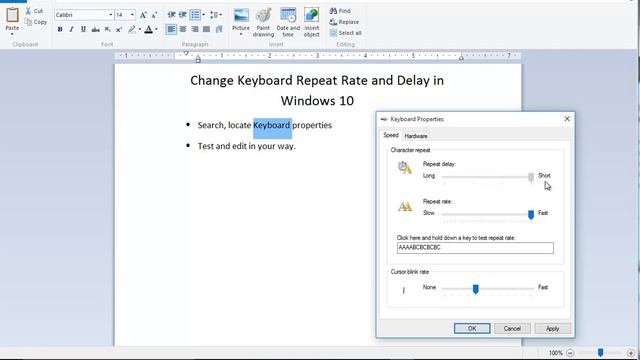This screenshot has width=640, height=360.
Task: Click the repeat rate test field
Action: coord(475,248)
